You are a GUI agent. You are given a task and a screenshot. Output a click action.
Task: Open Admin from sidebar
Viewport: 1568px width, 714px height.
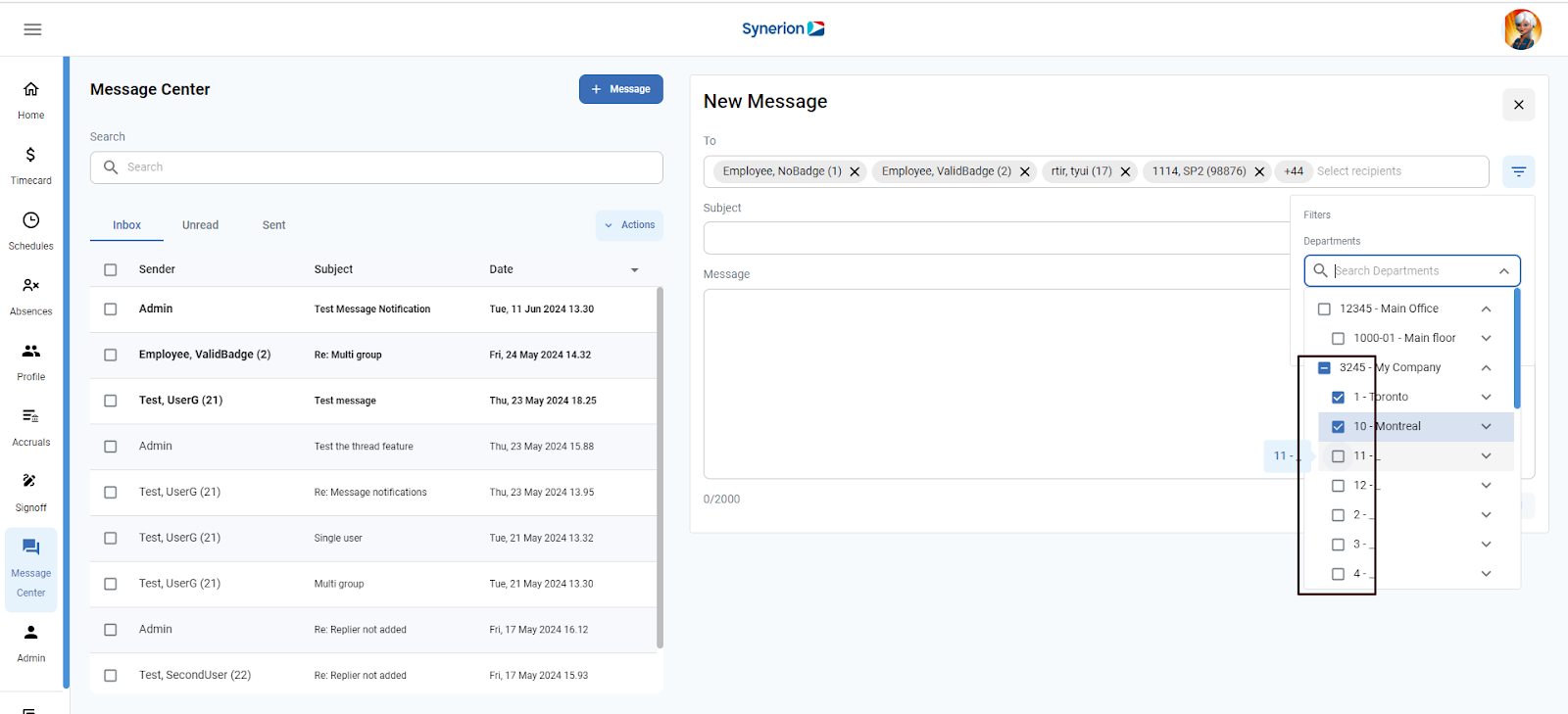tap(31, 643)
